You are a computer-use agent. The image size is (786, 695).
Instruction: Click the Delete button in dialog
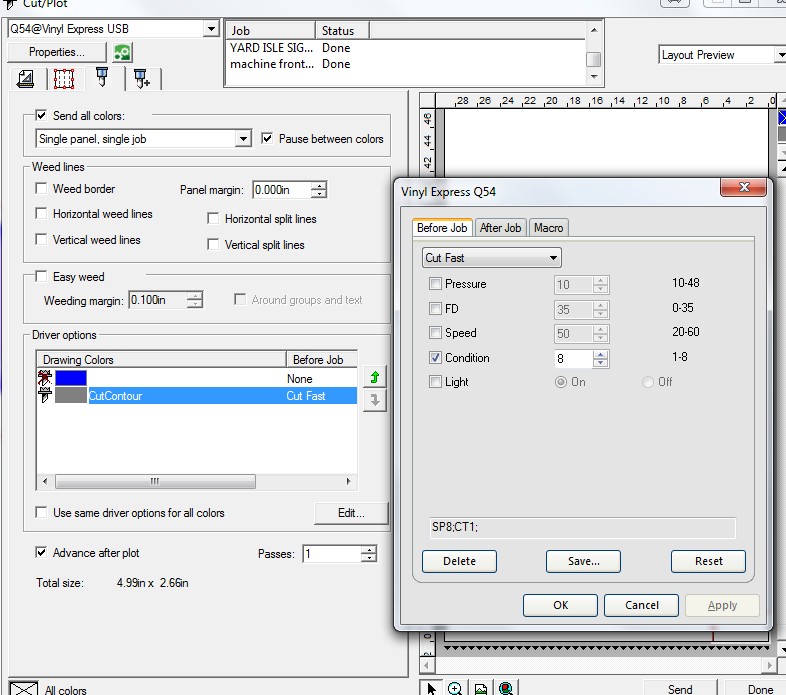tap(459, 561)
